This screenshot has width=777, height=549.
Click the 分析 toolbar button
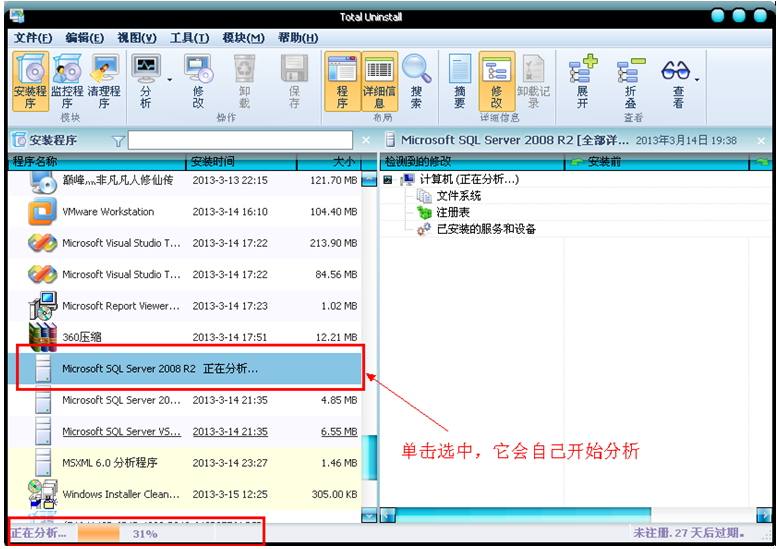146,82
